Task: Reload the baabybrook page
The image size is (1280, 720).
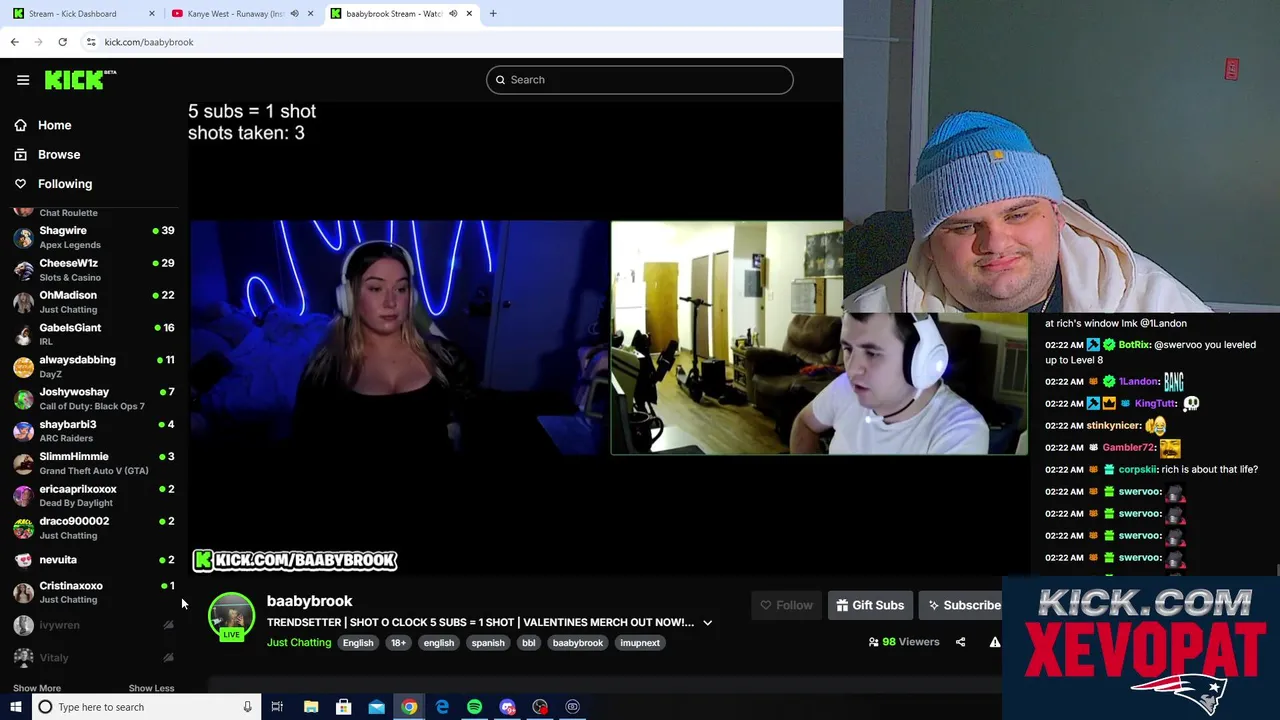Action: coord(62,42)
